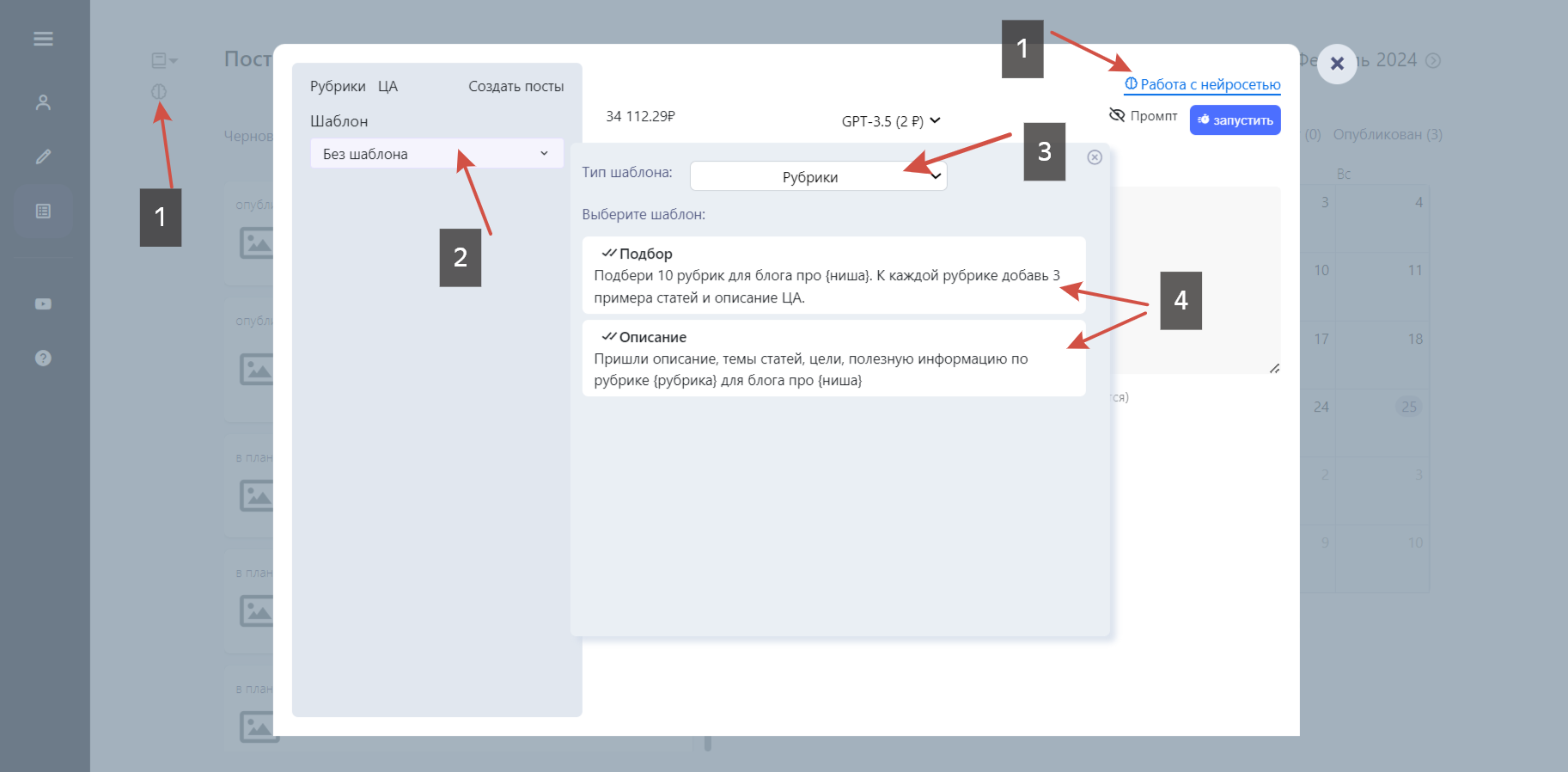Go to the next month using the arrow
This screenshot has height=772, width=1568.
(1433, 61)
